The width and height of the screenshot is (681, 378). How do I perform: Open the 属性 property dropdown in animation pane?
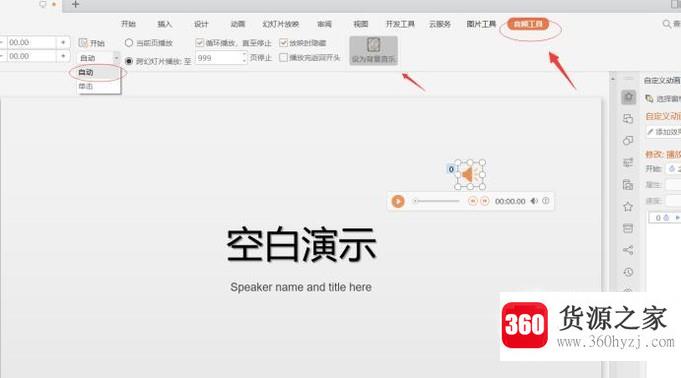coord(674,185)
